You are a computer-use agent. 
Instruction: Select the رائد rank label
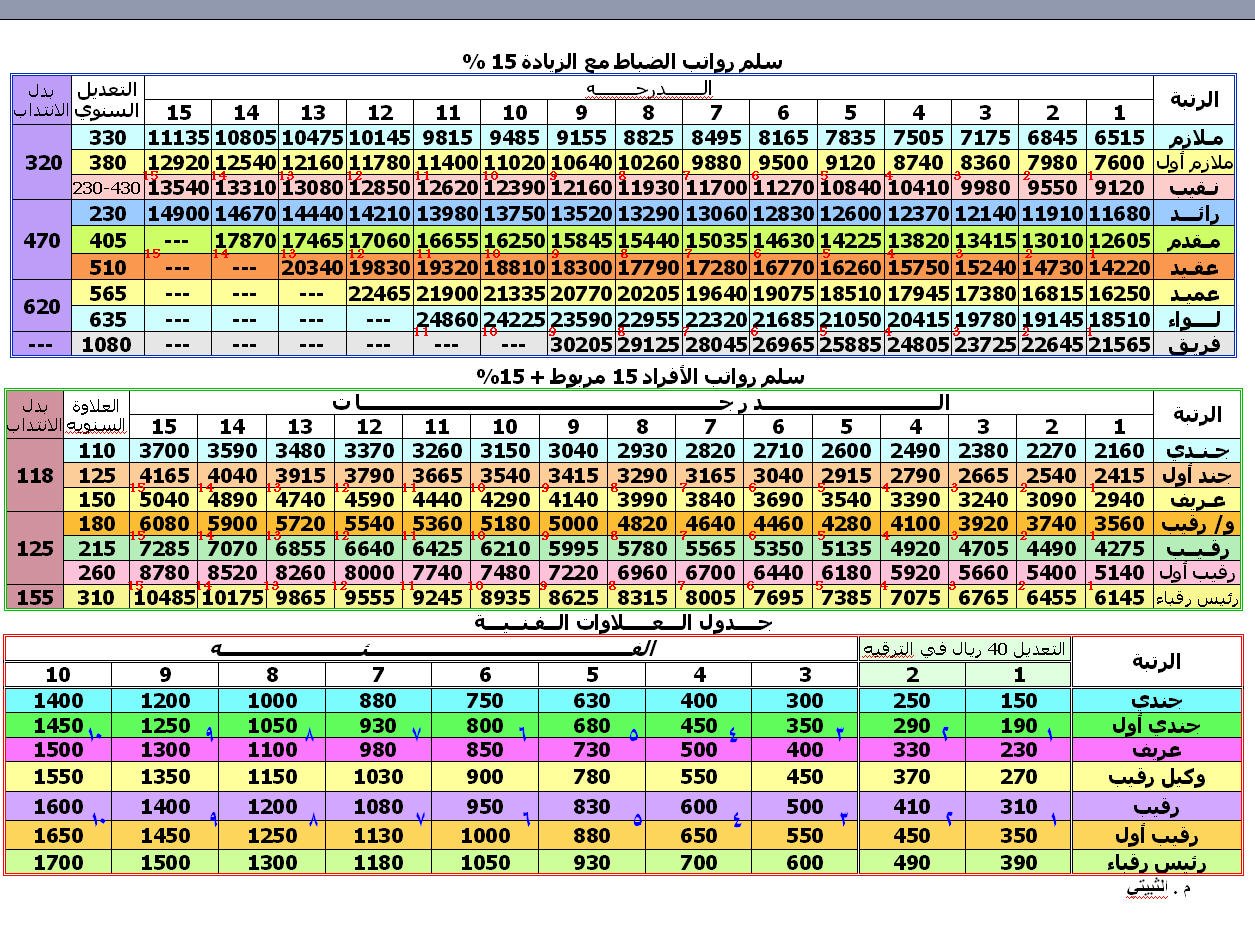[1195, 214]
